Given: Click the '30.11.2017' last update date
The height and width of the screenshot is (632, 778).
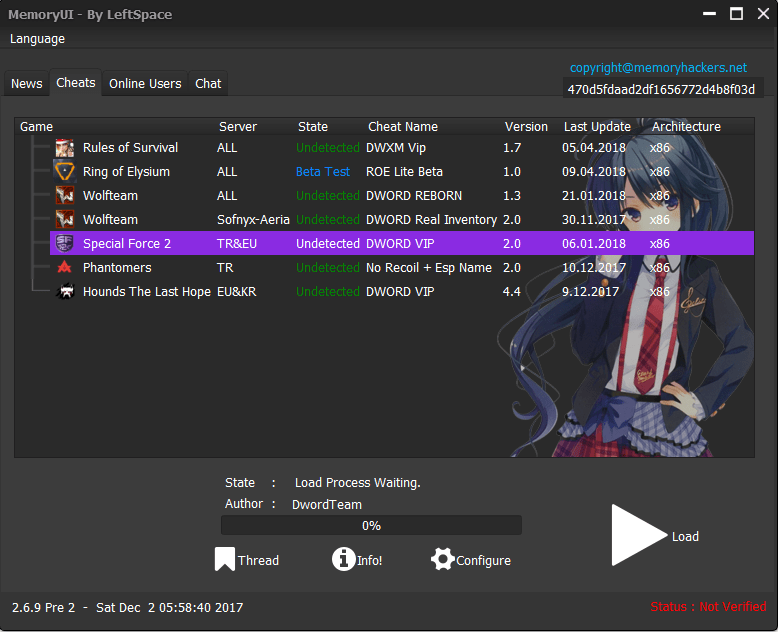Looking at the screenshot, I should (x=593, y=219).
